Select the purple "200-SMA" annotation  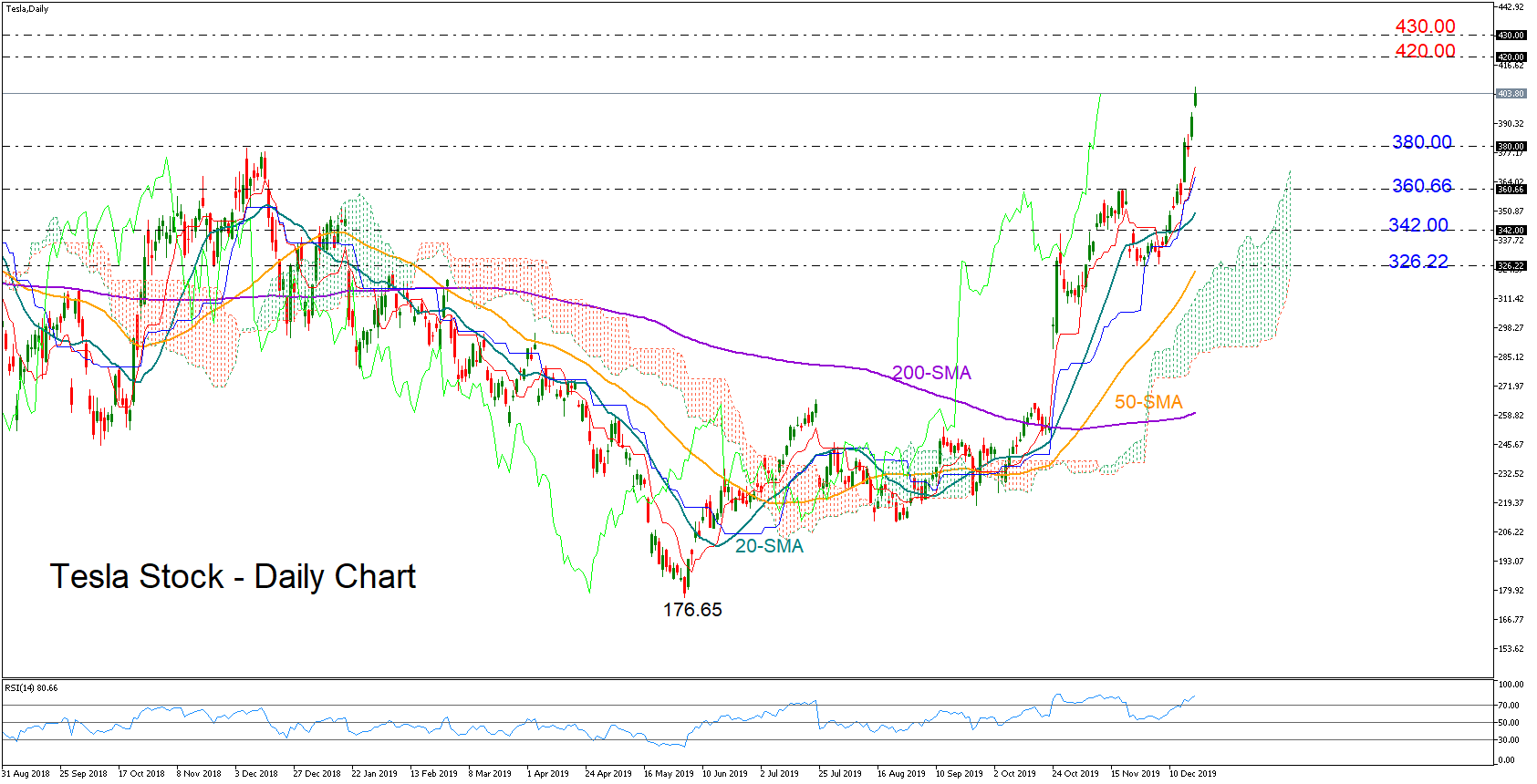[931, 373]
